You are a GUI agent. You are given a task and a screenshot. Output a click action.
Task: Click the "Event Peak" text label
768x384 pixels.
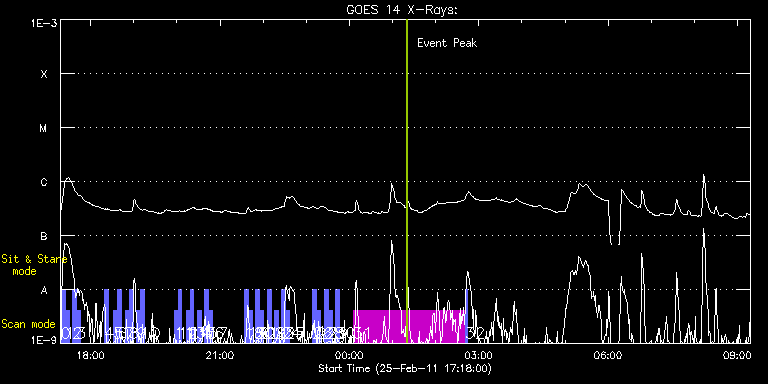tap(447, 43)
